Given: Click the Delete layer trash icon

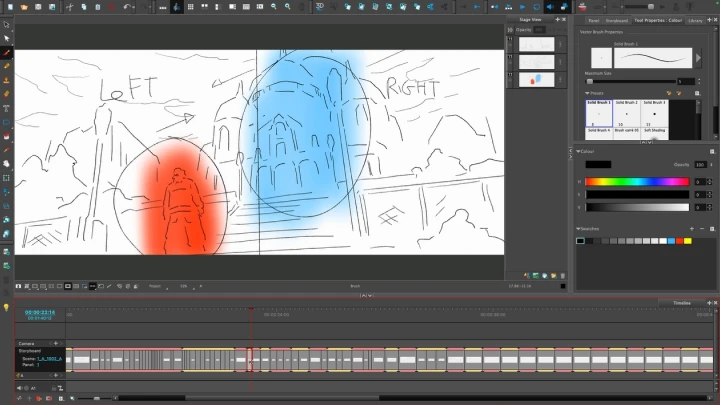Looking at the screenshot, I should click(x=563, y=275).
